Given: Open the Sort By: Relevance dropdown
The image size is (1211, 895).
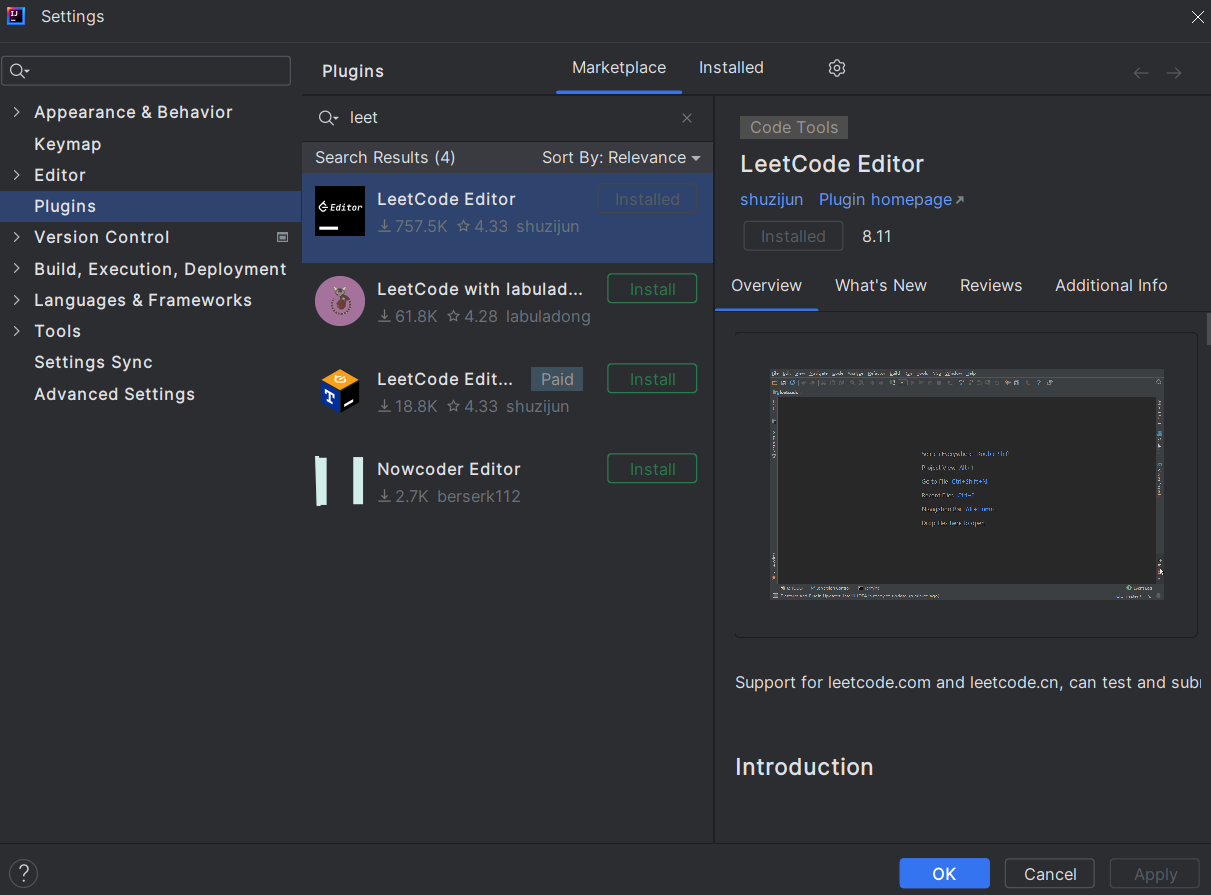Looking at the screenshot, I should click(621, 158).
